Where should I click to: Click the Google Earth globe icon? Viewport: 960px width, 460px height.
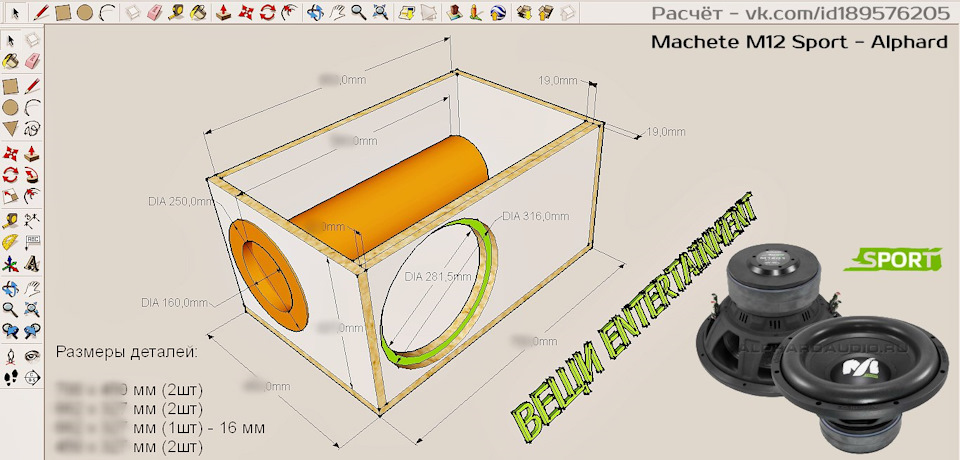(499, 12)
